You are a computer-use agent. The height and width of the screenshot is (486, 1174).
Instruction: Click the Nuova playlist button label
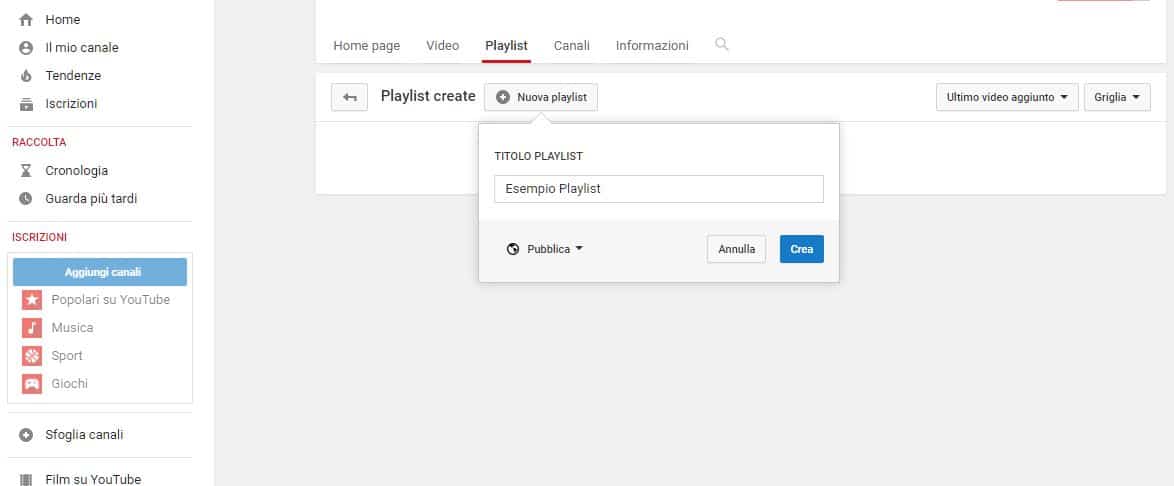(552, 97)
